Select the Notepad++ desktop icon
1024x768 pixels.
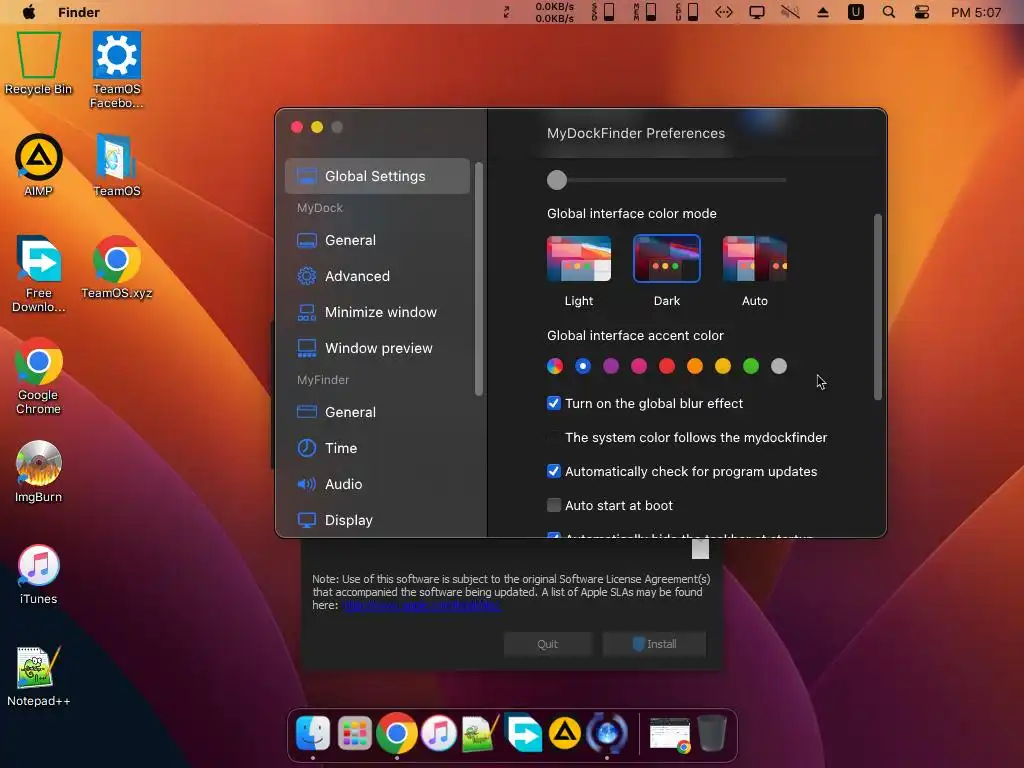coord(39,676)
